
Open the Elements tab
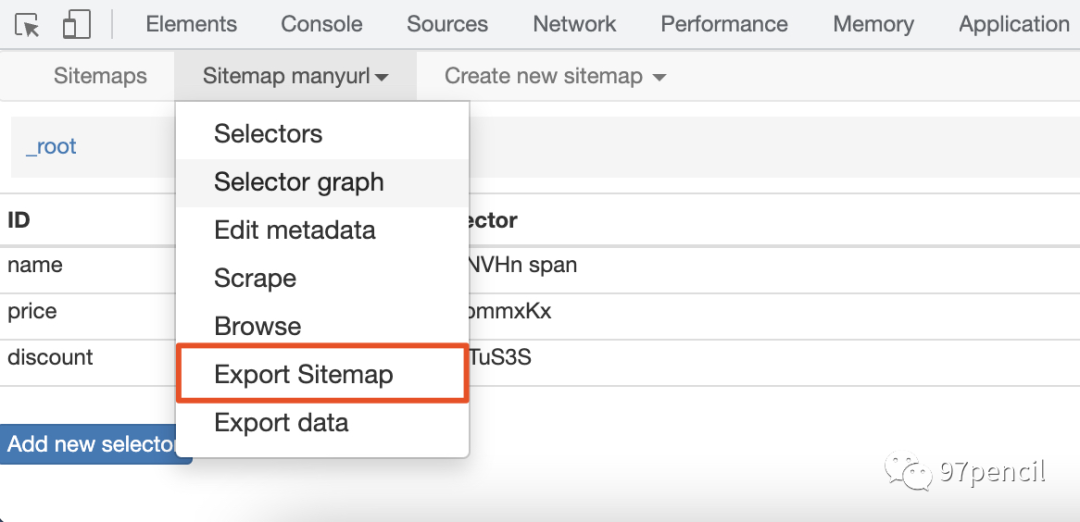click(x=191, y=24)
